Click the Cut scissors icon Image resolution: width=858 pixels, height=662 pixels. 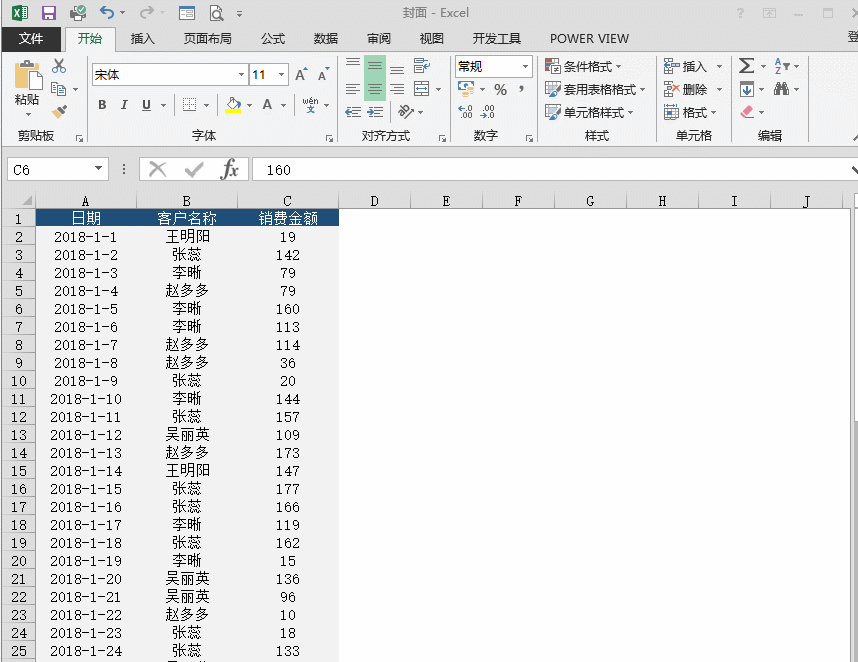(x=59, y=67)
